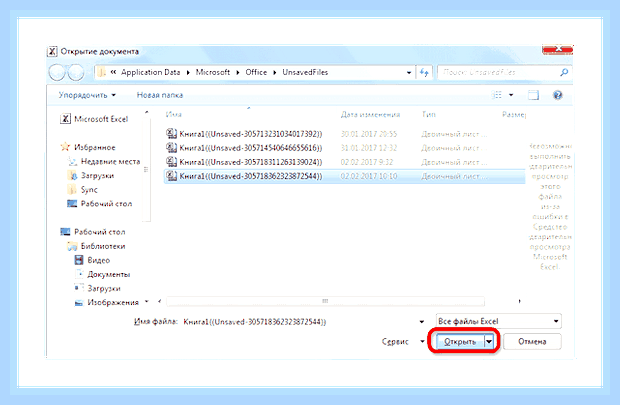Click the Имя файла text field
Screen dimensions: 620x405
click(x=299, y=322)
